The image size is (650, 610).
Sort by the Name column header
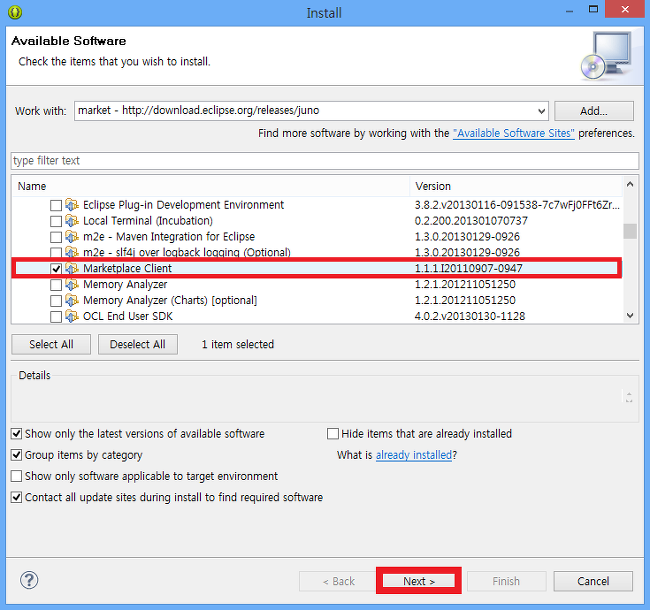(x=211, y=186)
